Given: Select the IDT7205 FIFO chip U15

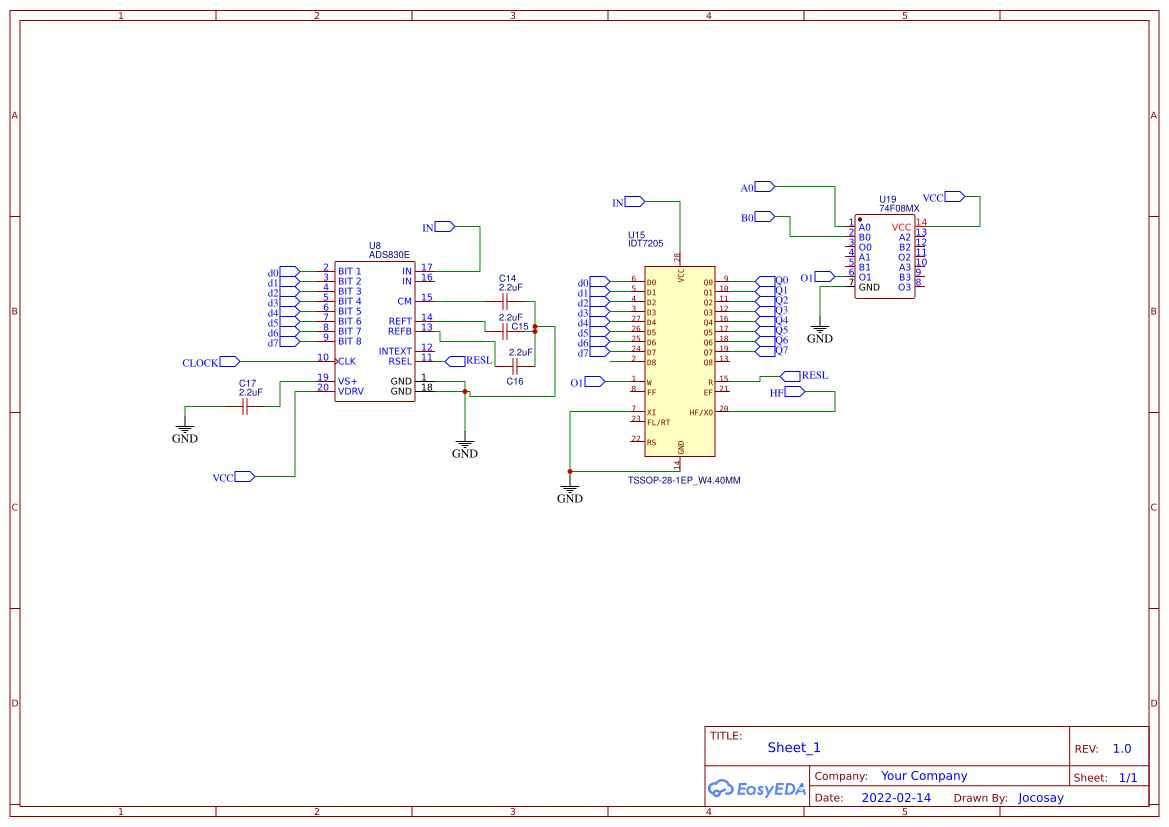Looking at the screenshot, I should click(680, 360).
